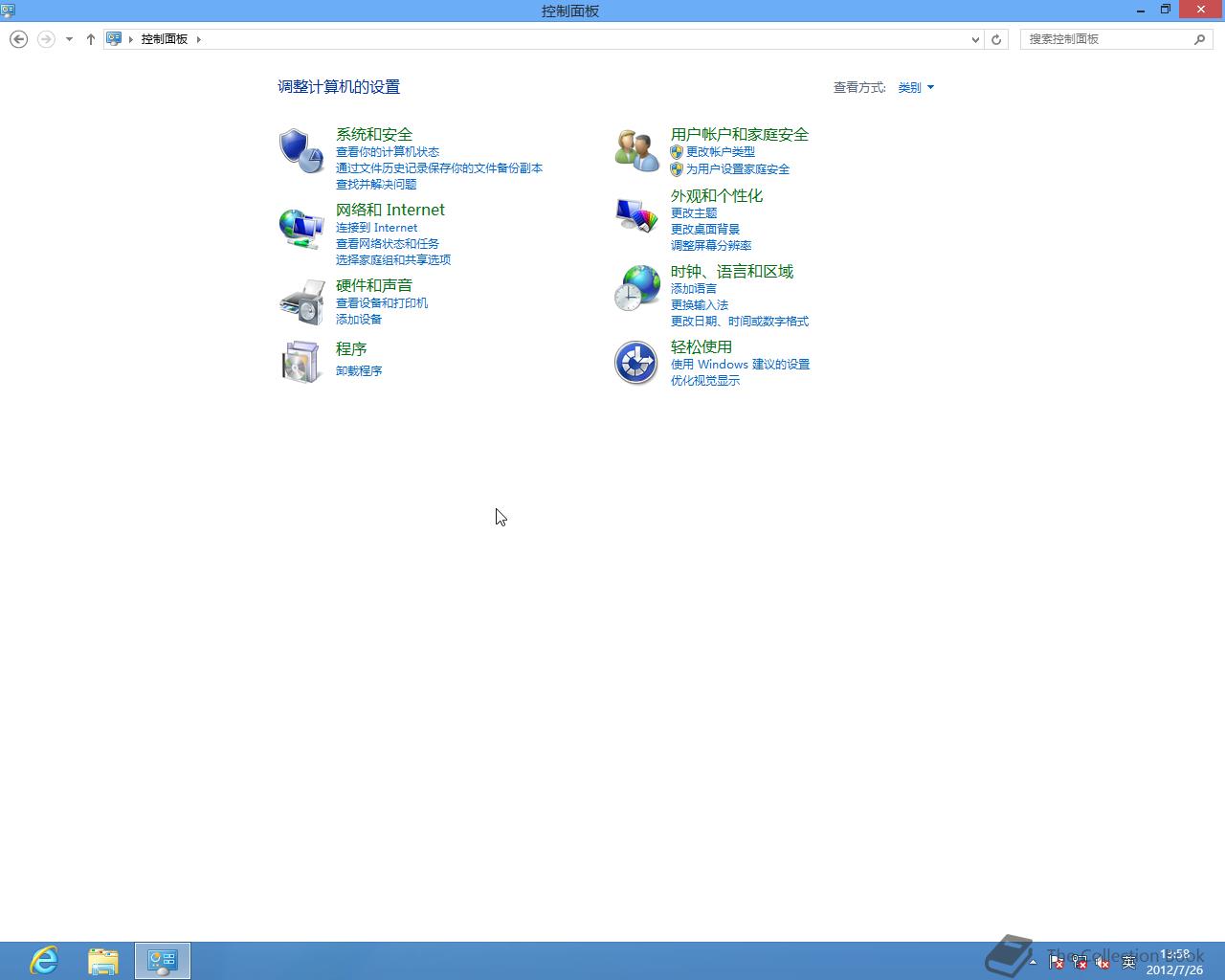Image resolution: width=1225 pixels, height=980 pixels.
Task: Open 查看网络状态和任务
Action: 388,243
